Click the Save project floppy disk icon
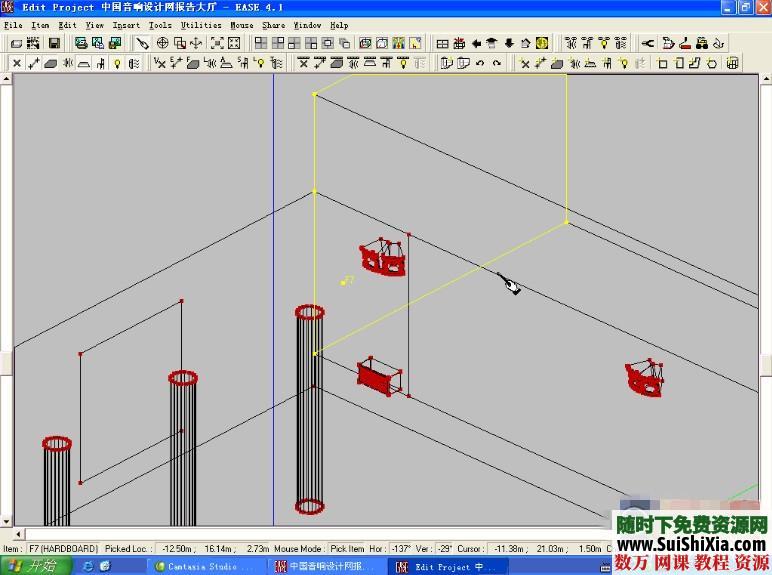This screenshot has width=772, height=575. pyautogui.click(x=54, y=43)
